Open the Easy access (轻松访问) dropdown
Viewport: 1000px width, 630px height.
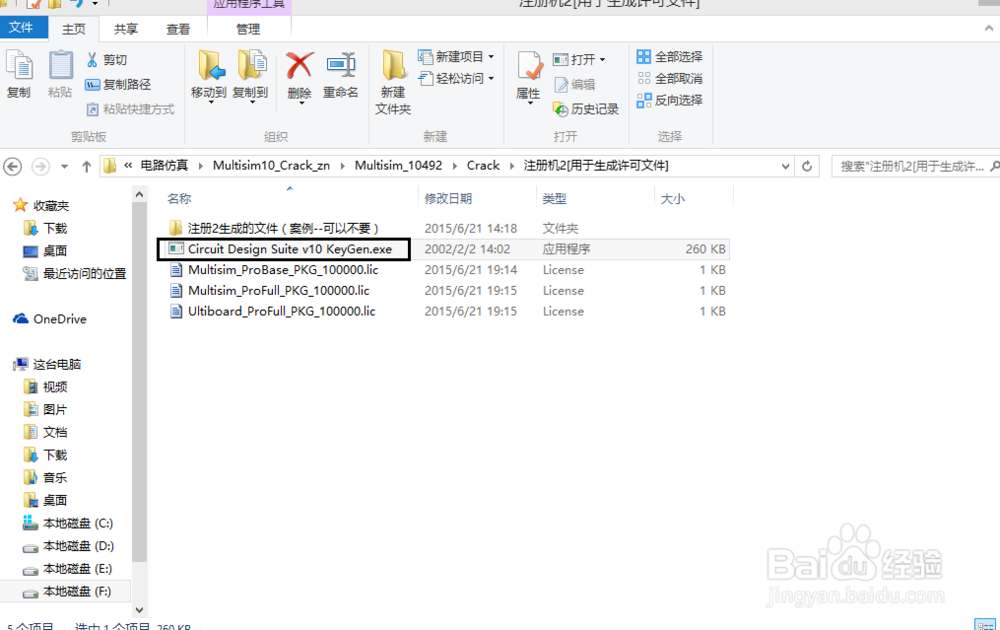pos(456,78)
